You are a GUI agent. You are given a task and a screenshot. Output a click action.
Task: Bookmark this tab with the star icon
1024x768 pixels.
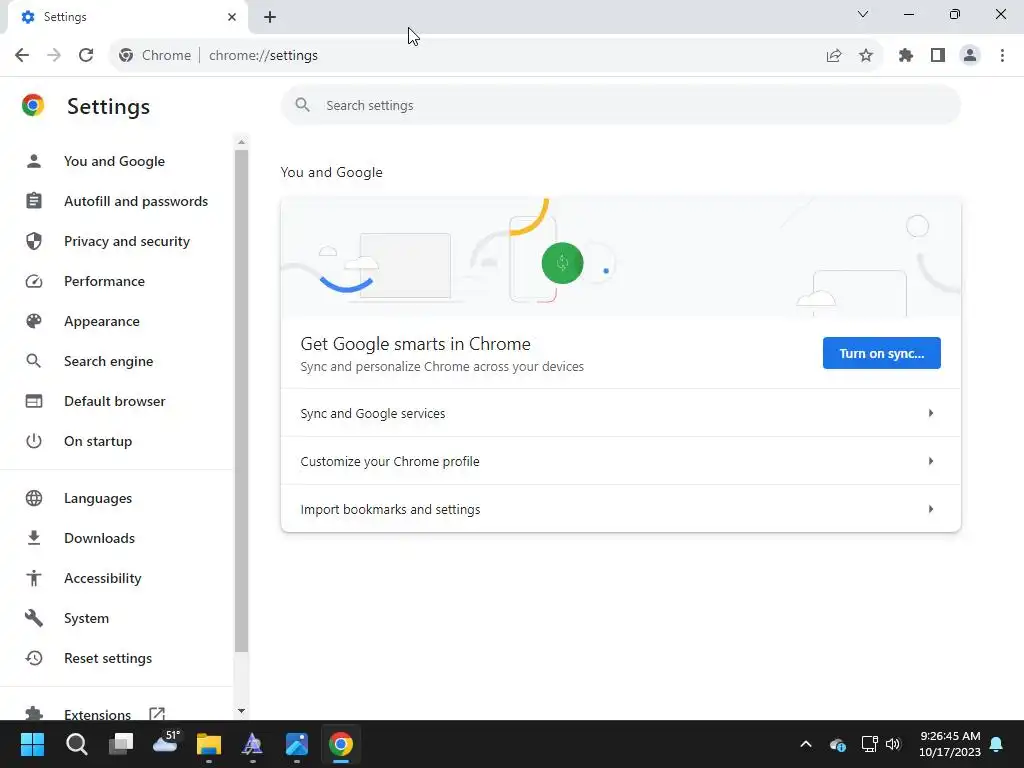[866, 56]
